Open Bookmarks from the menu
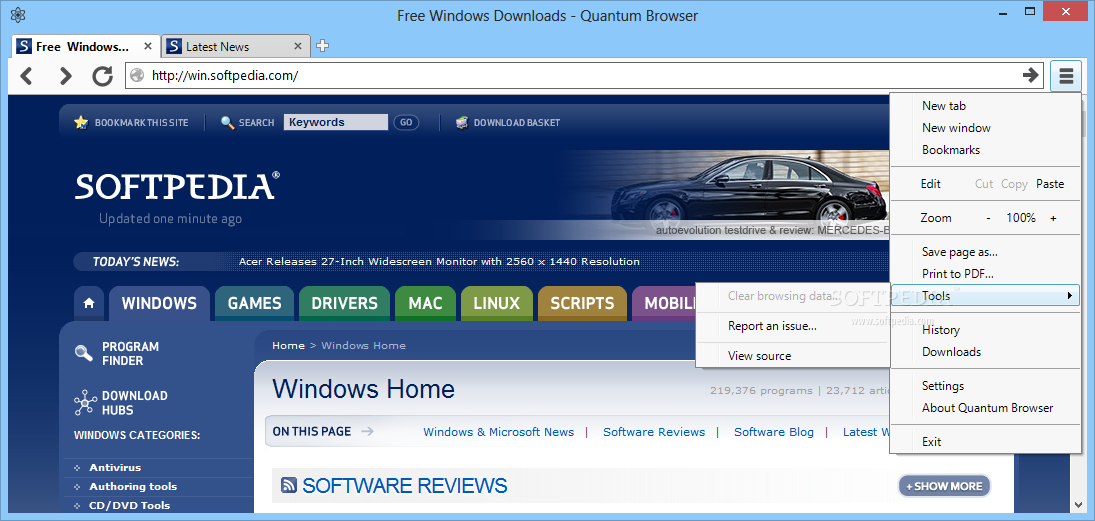This screenshot has width=1095, height=521. (x=950, y=149)
